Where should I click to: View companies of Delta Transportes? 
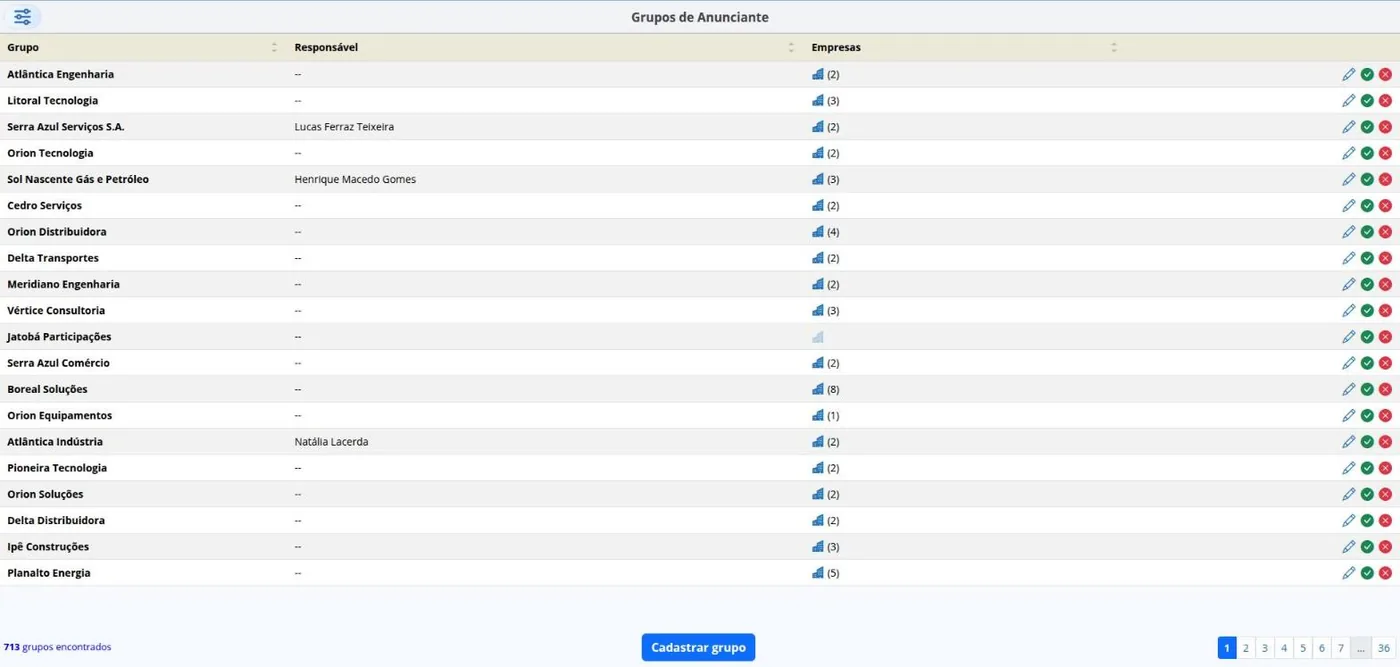[818, 258]
